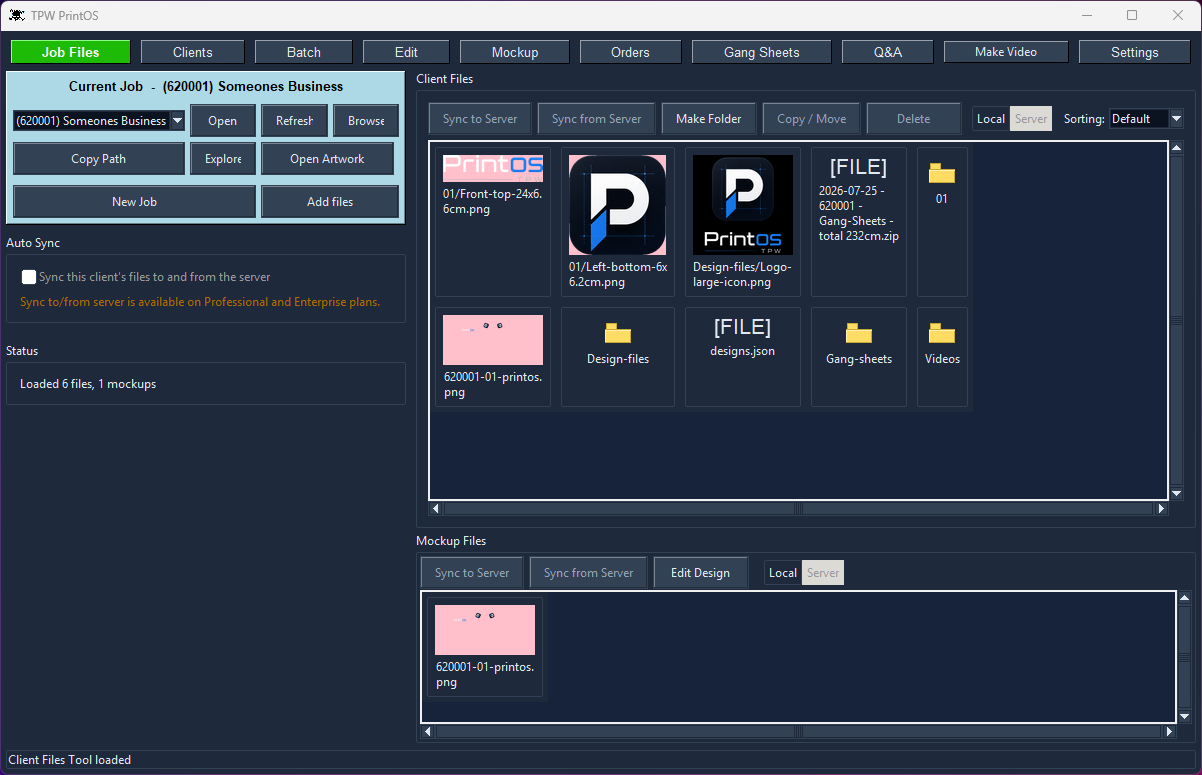Switch Client Files view to Local

991,119
